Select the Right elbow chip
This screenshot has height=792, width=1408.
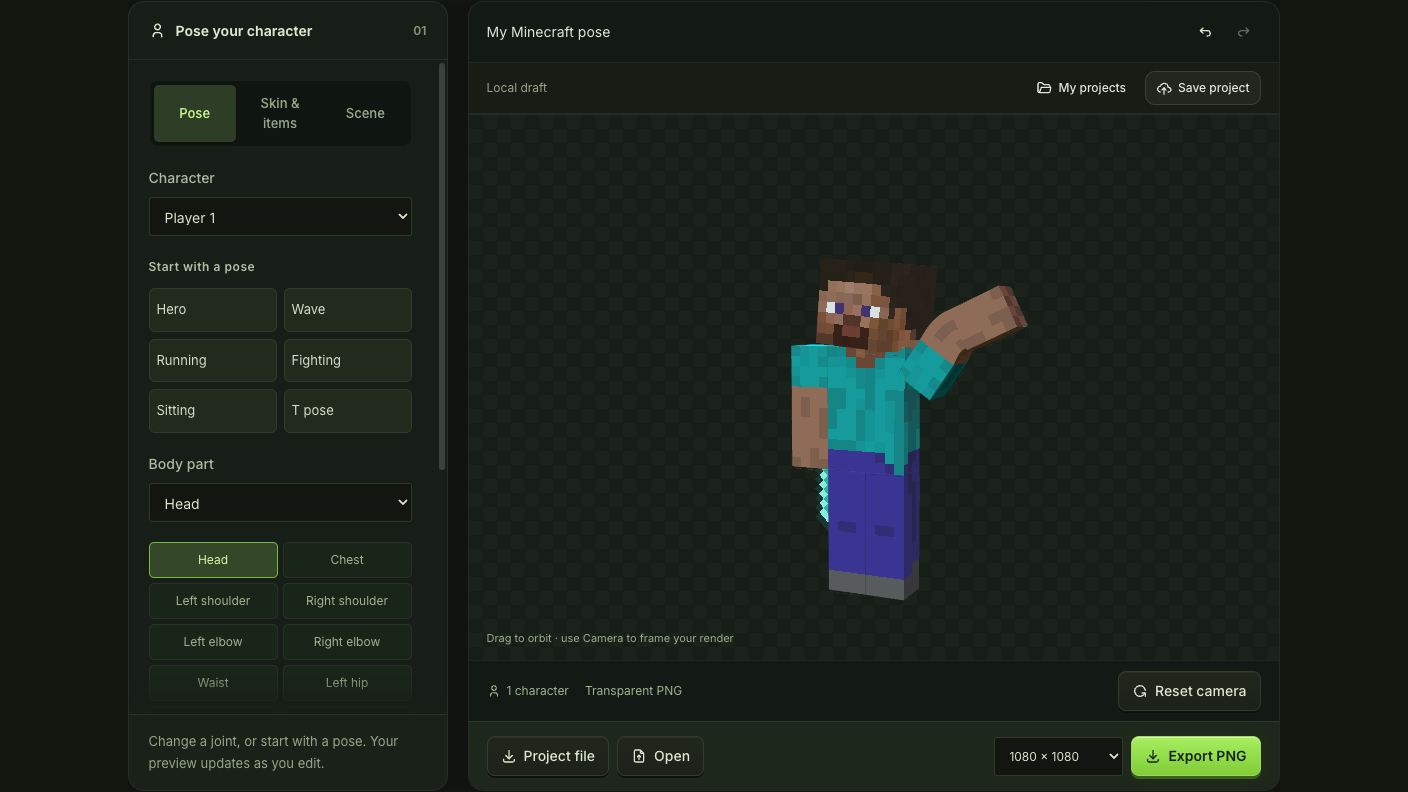point(347,642)
